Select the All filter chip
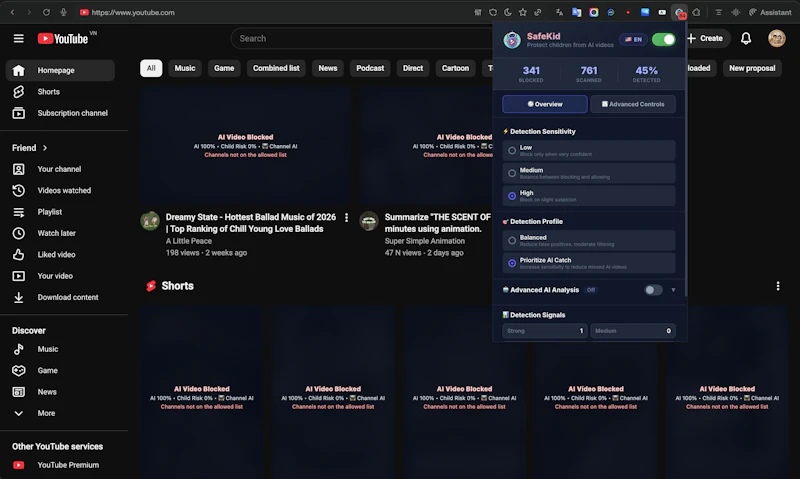800x479 pixels. tap(151, 68)
